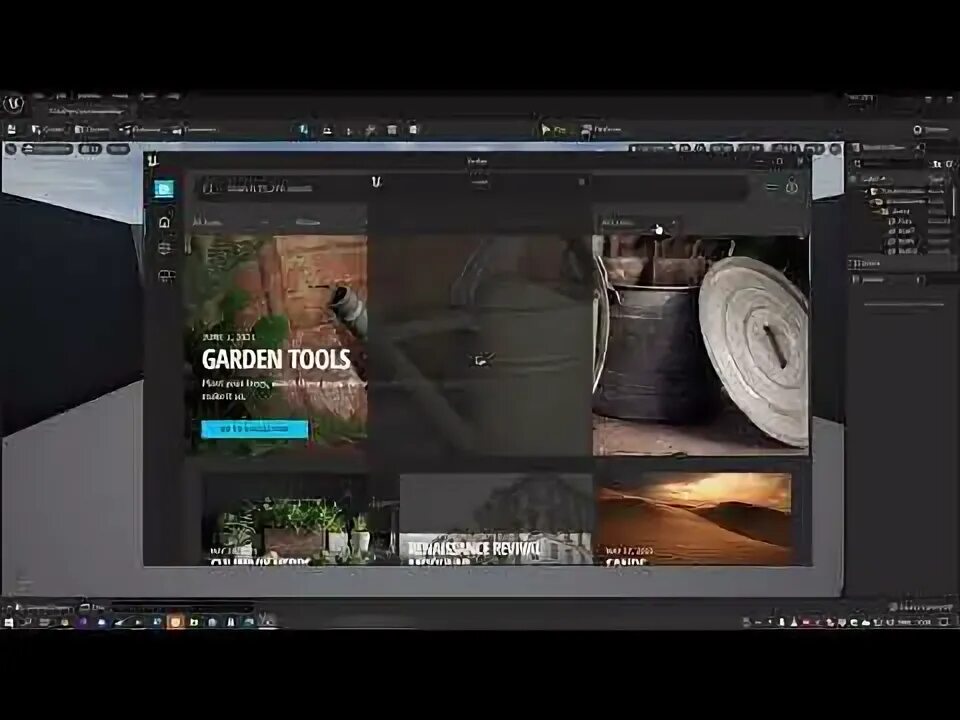Open the viewport options hamburger menu
Image resolution: width=960 pixels, height=720 pixels.
(x=10, y=149)
